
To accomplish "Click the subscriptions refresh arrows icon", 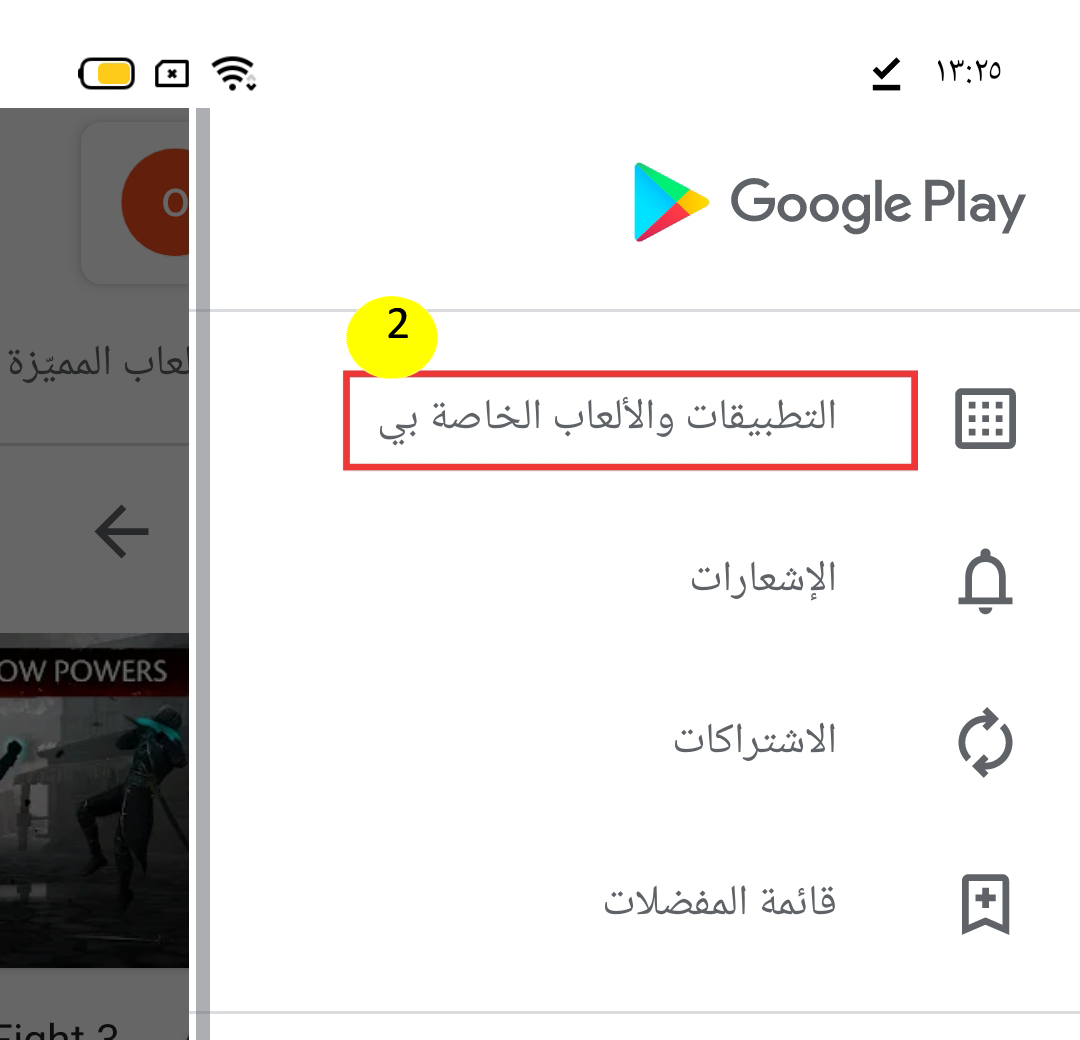I will 985,742.
